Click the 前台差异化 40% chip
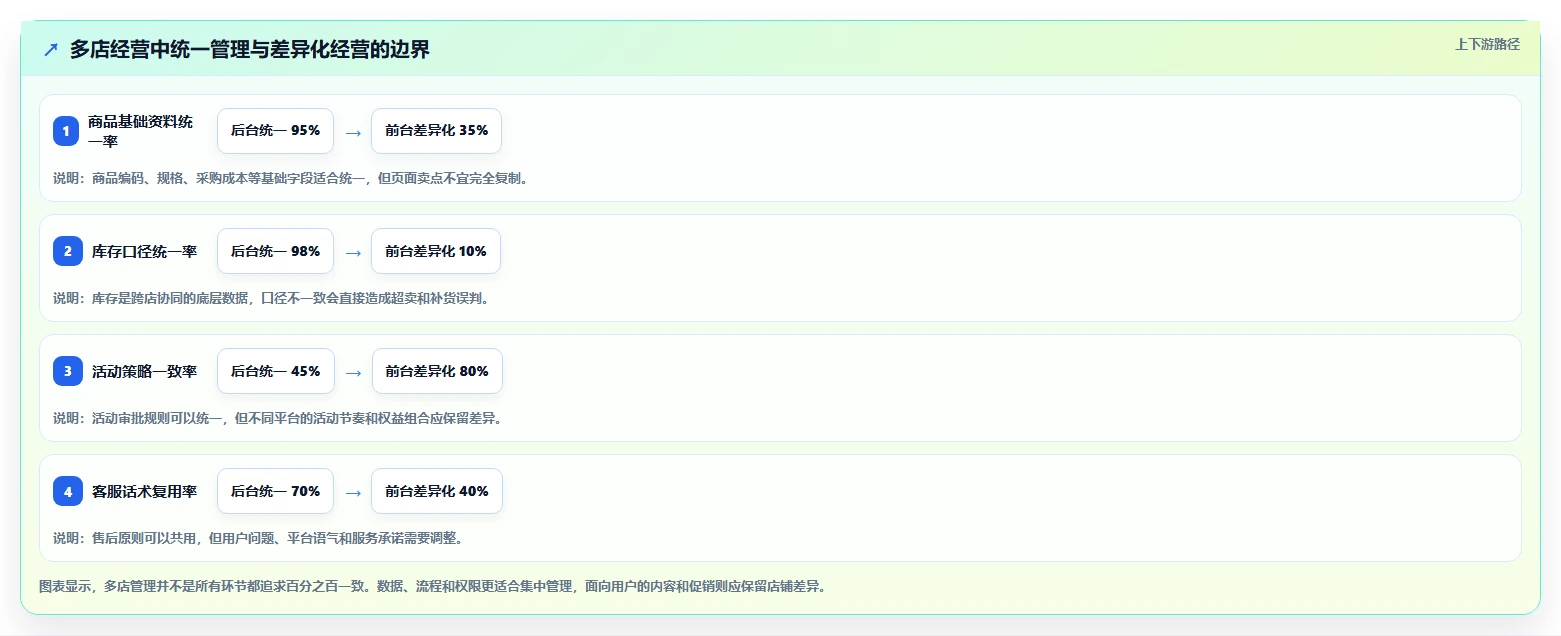This screenshot has width=1561, height=636. pyautogui.click(x=436, y=491)
